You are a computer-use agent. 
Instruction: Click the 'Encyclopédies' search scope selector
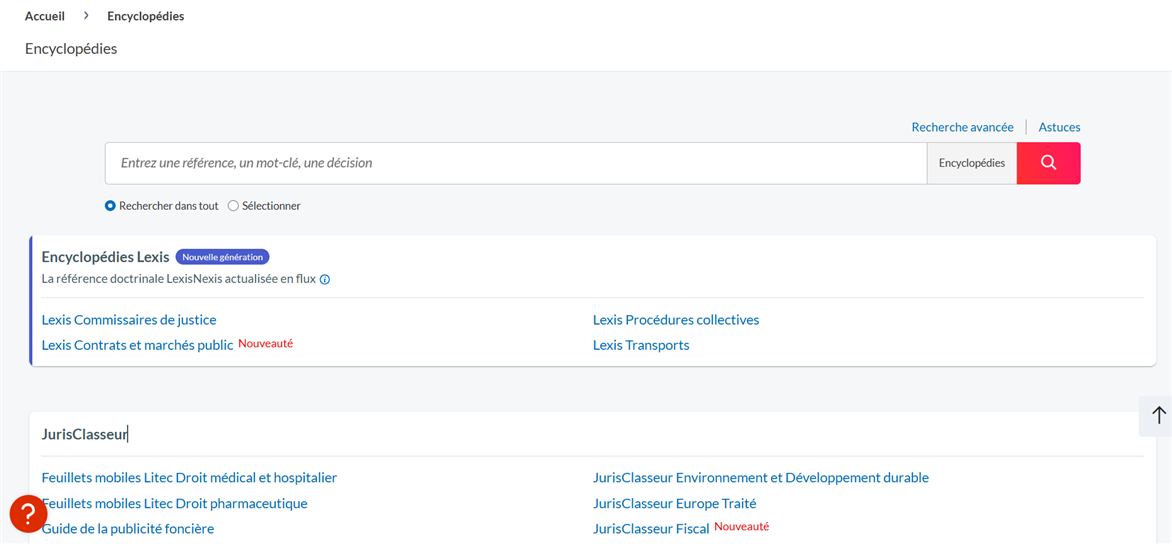pyautogui.click(x=971, y=163)
